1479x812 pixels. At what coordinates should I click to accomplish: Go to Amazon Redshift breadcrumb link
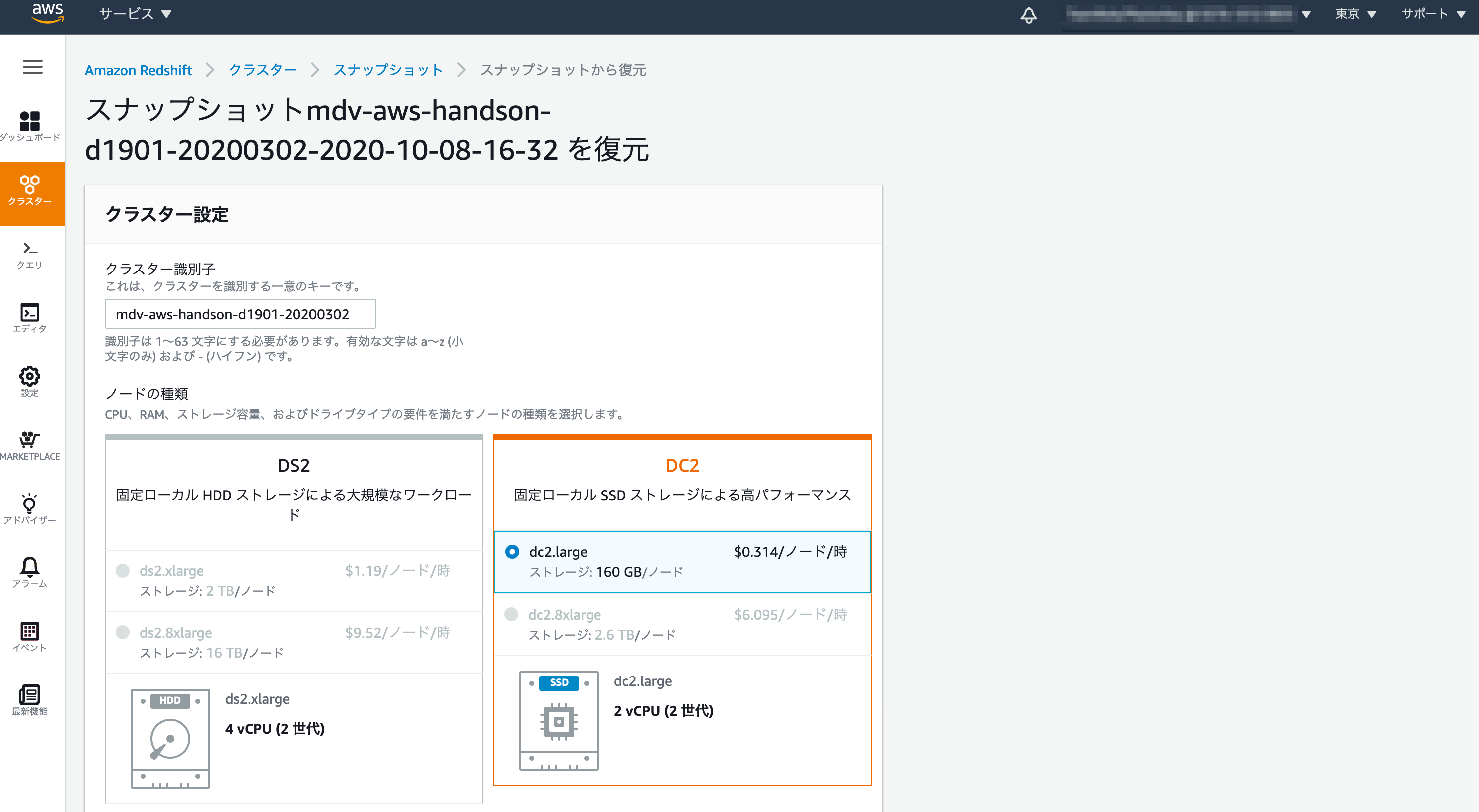(139, 70)
